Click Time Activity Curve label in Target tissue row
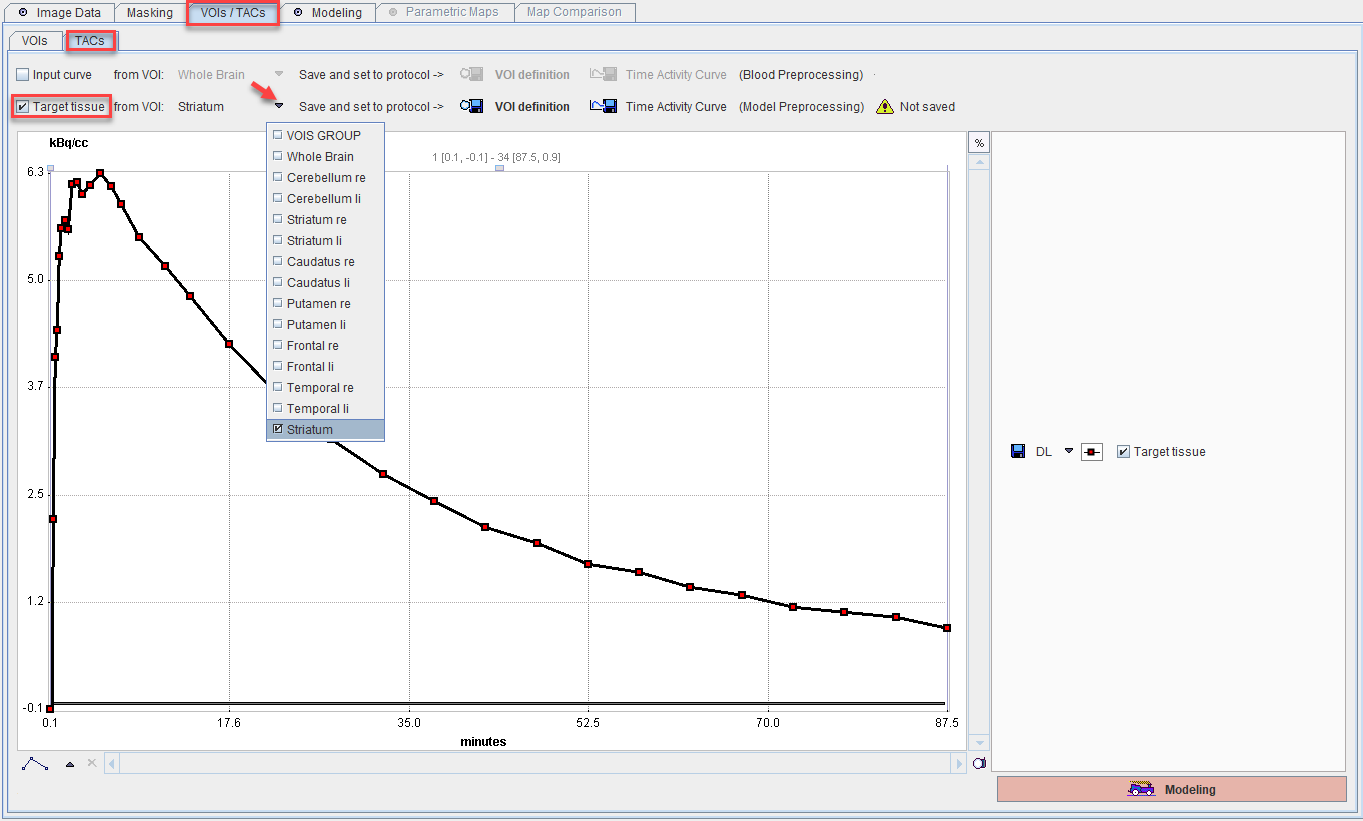Screen dimensions: 1363x821 [x=676, y=107]
